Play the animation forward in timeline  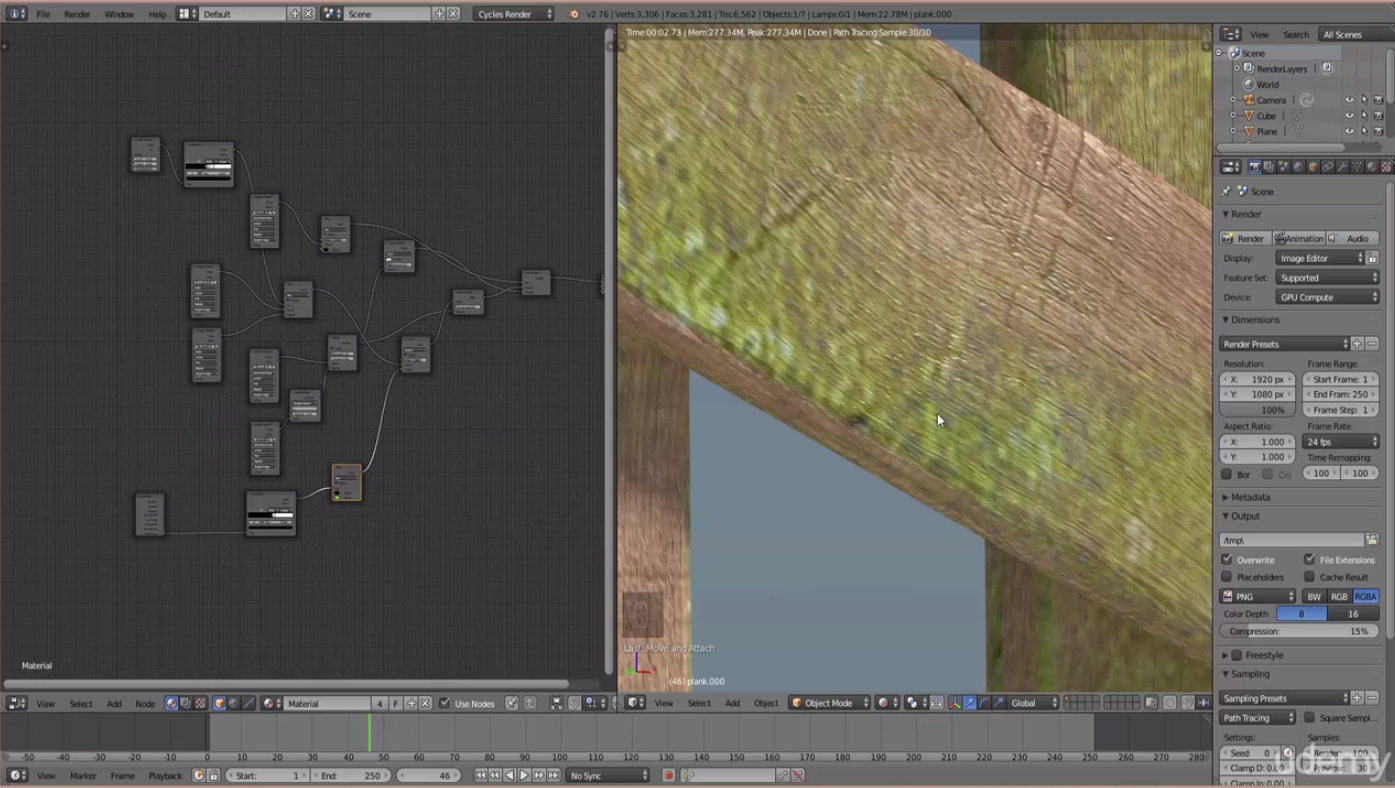pos(524,776)
